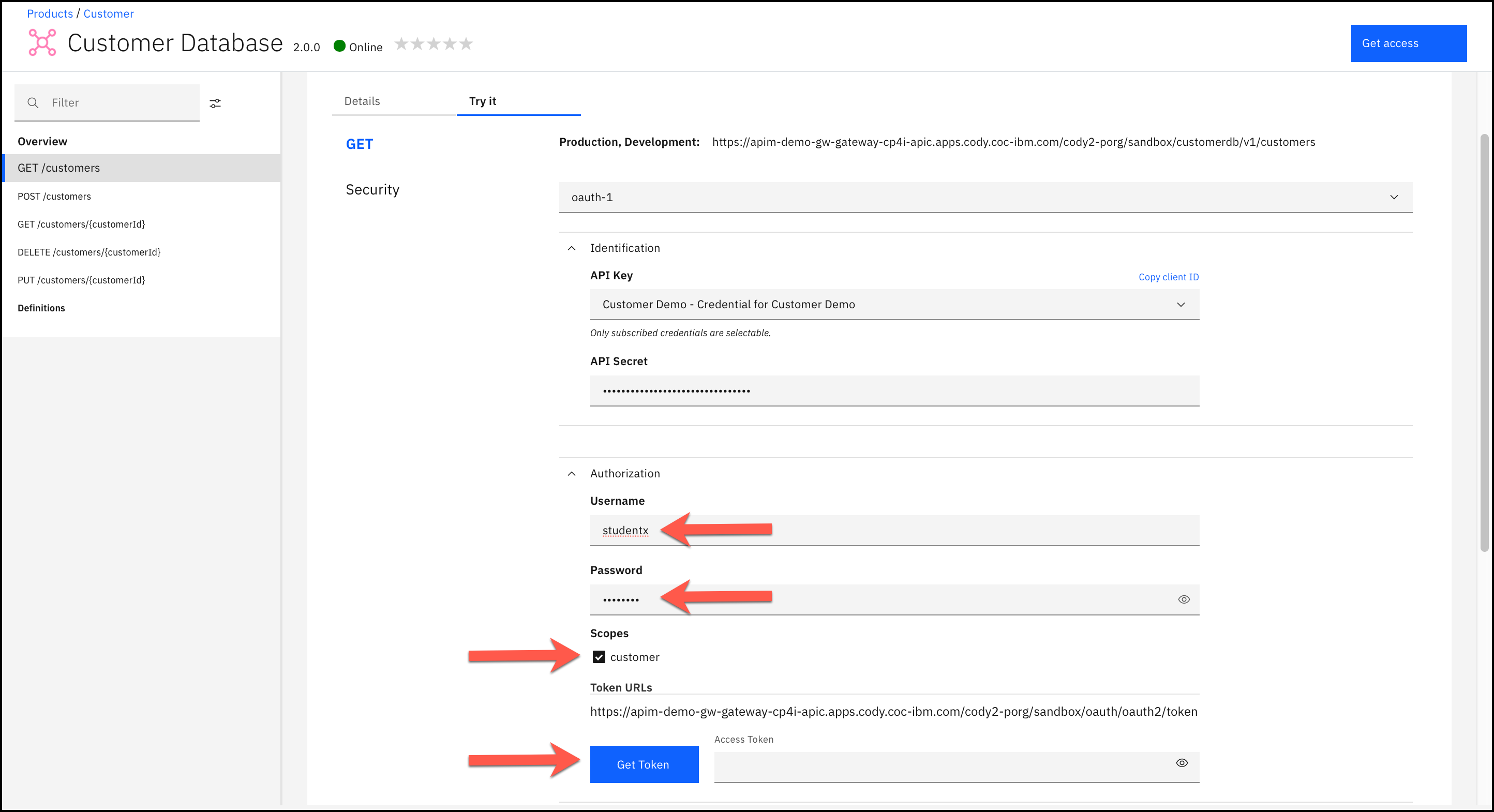Click the first rating star

(401, 43)
